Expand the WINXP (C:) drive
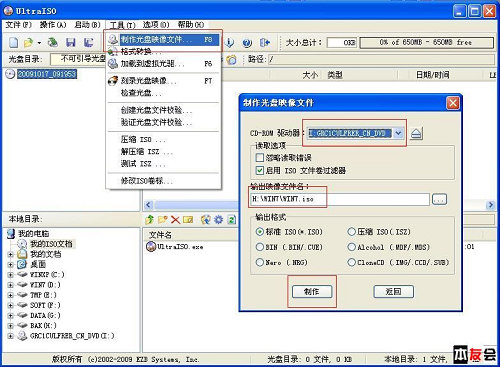 tap(10, 275)
